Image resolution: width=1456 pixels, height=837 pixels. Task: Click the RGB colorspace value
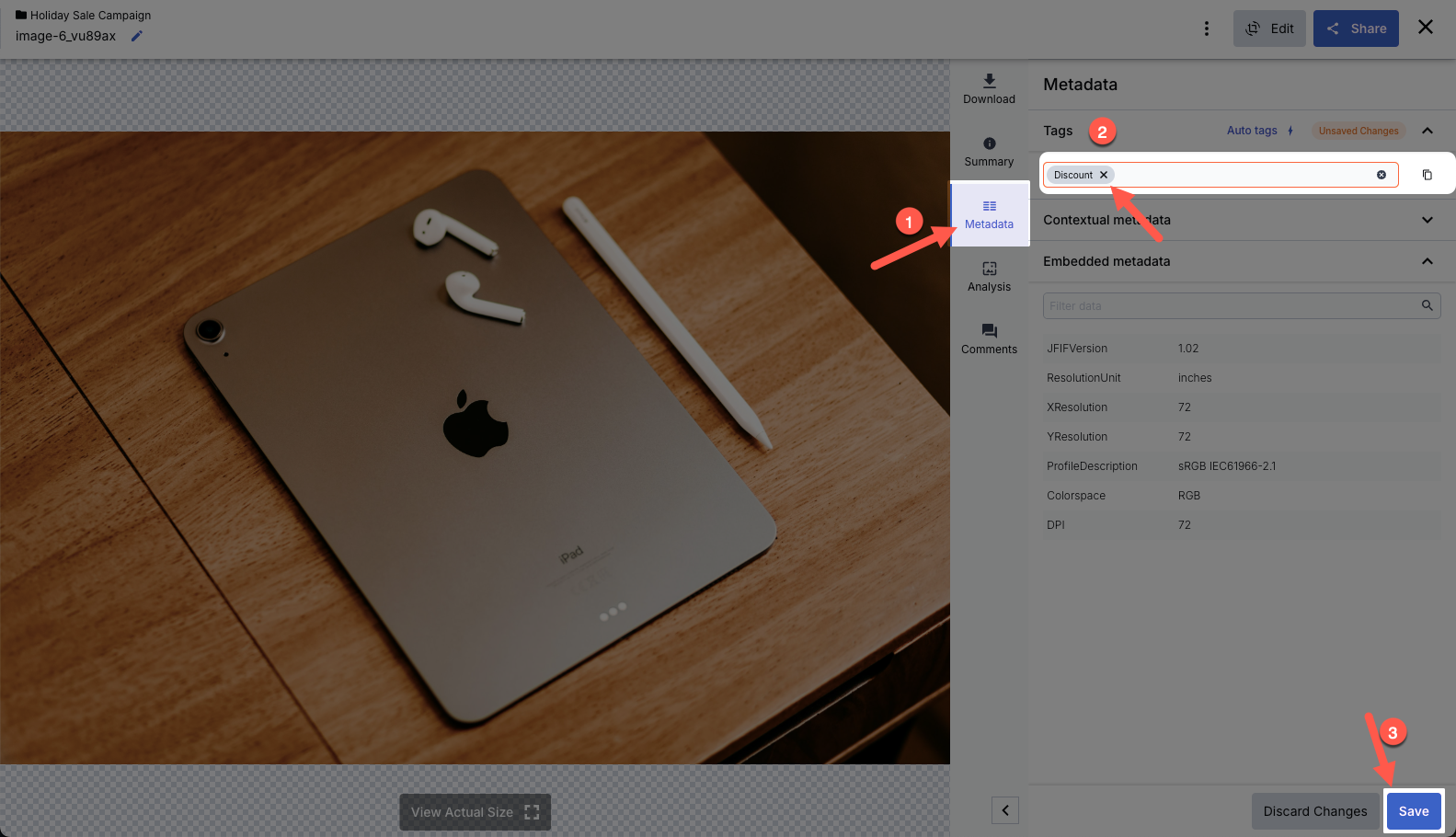click(x=1189, y=496)
